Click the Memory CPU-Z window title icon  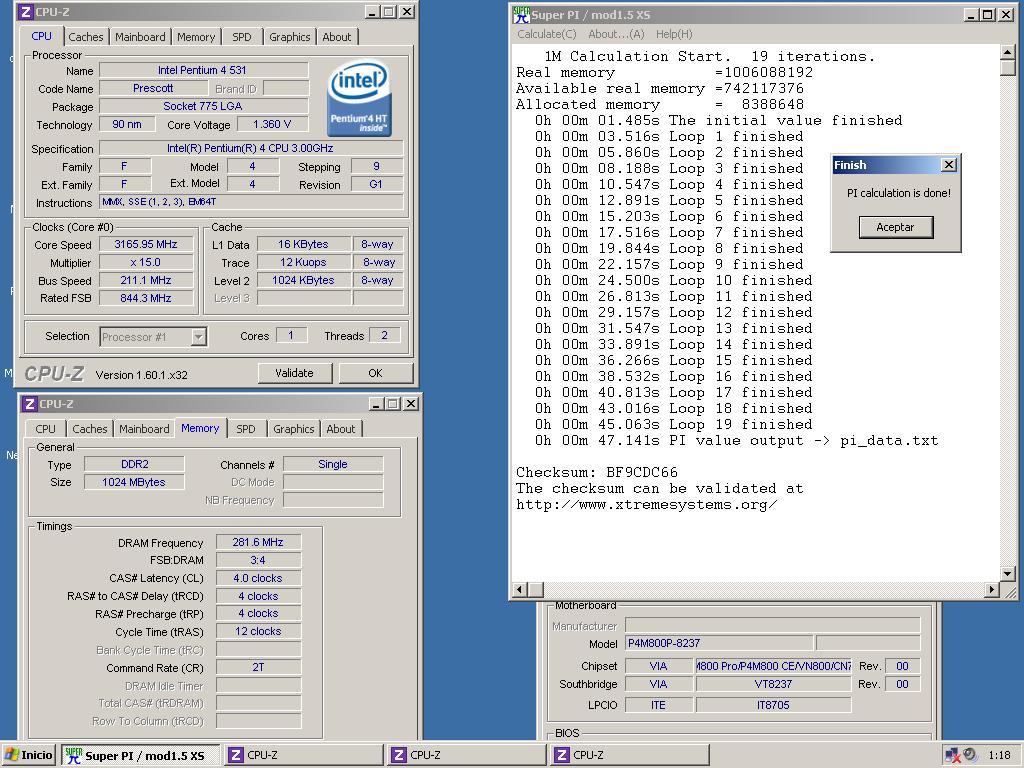(29, 404)
